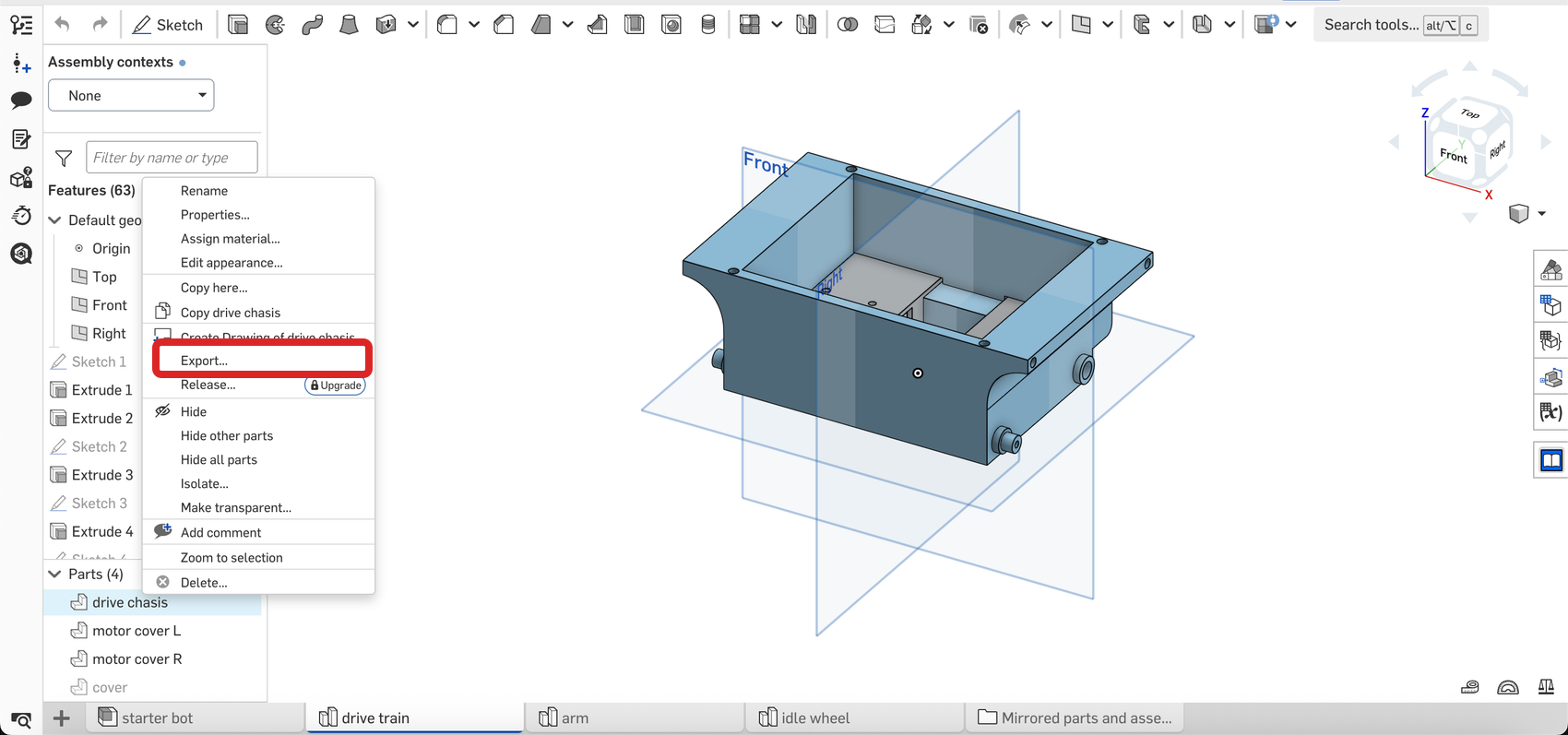Select the Loft tool
1568x735 pixels.
pyautogui.click(x=349, y=25)
